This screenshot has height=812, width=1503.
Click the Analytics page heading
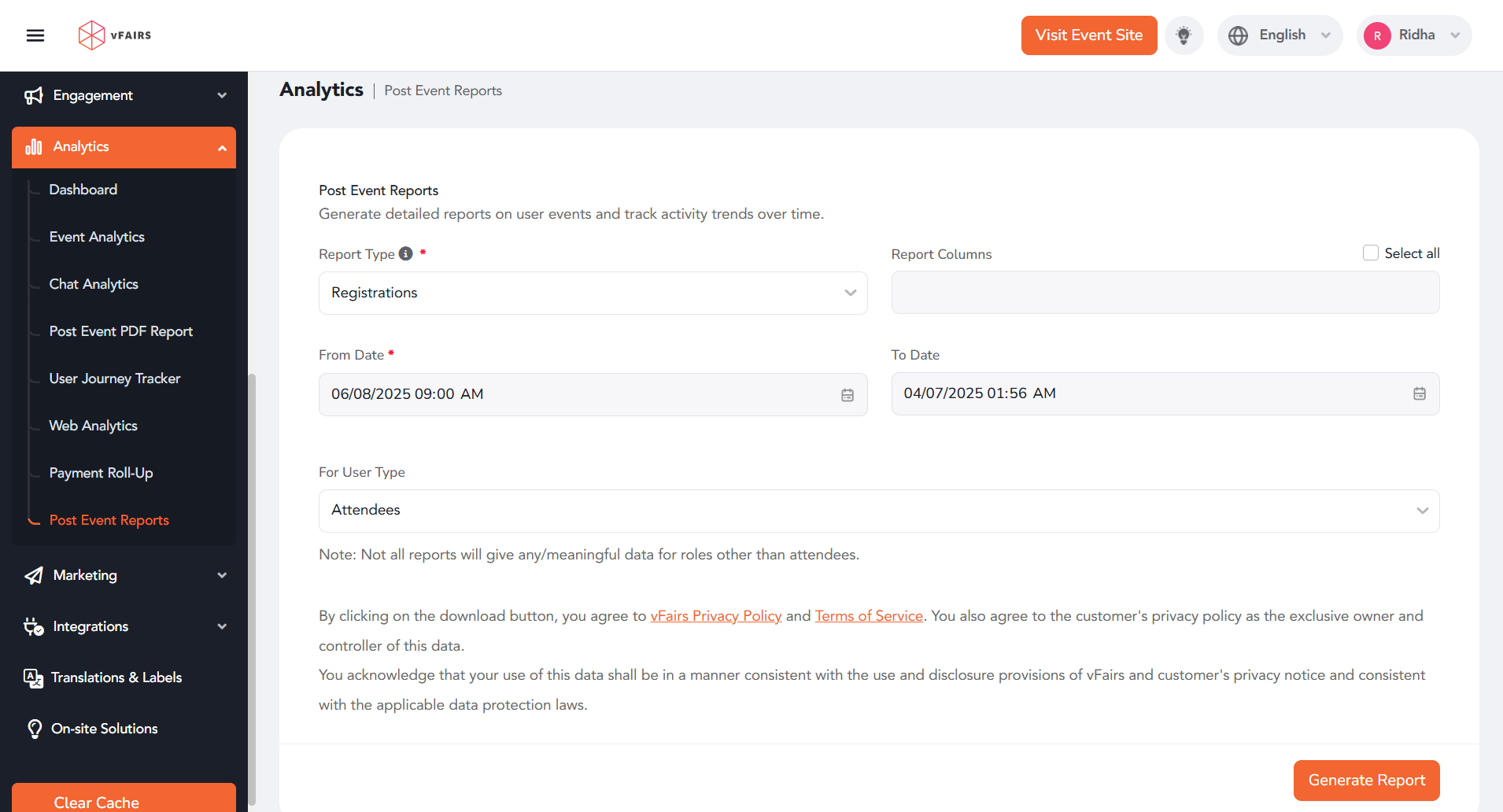click(x=321, y=90)
